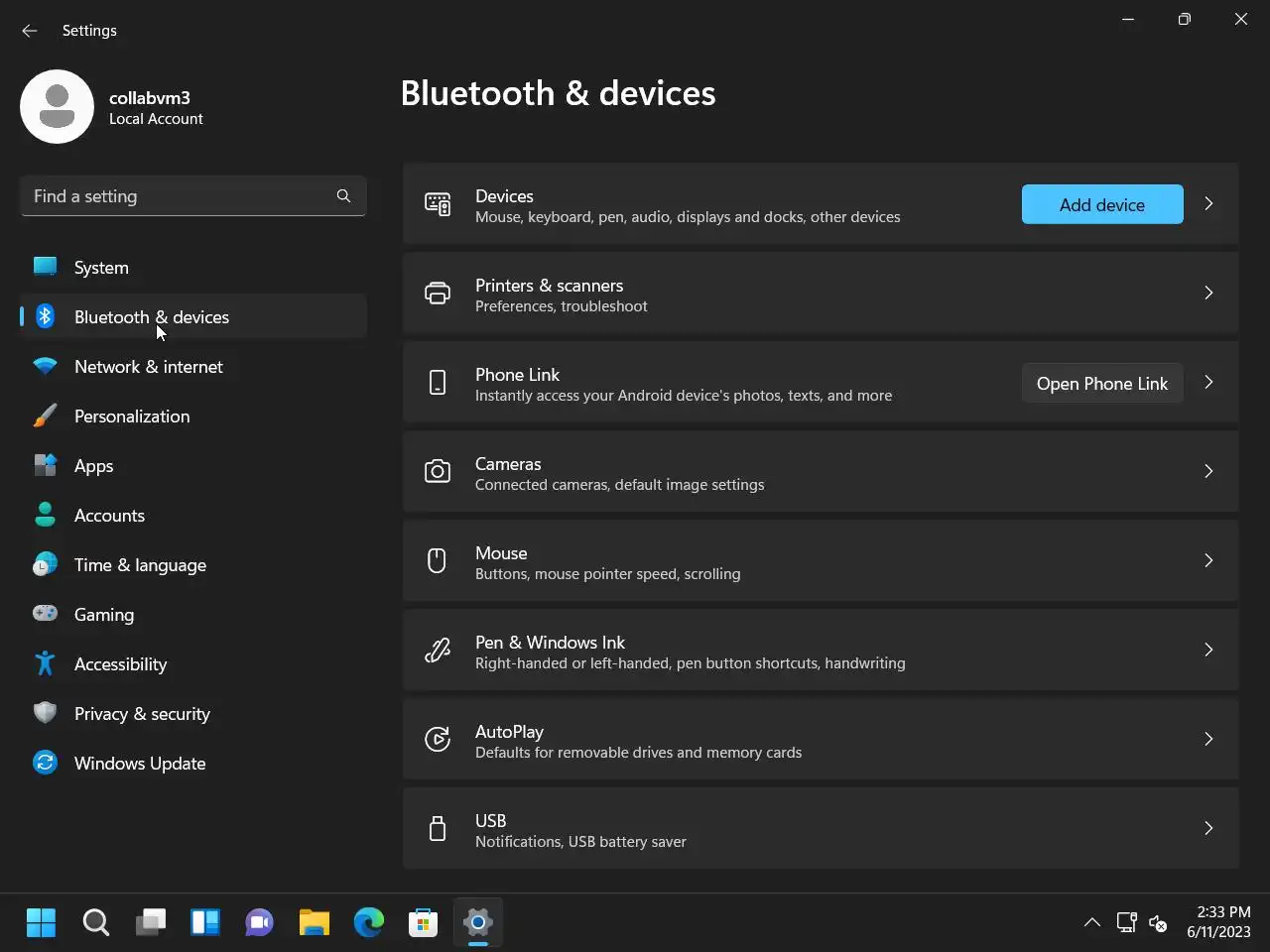Open File Explorer from taskbar
The image size is (1270, 952).
(315, 923)
